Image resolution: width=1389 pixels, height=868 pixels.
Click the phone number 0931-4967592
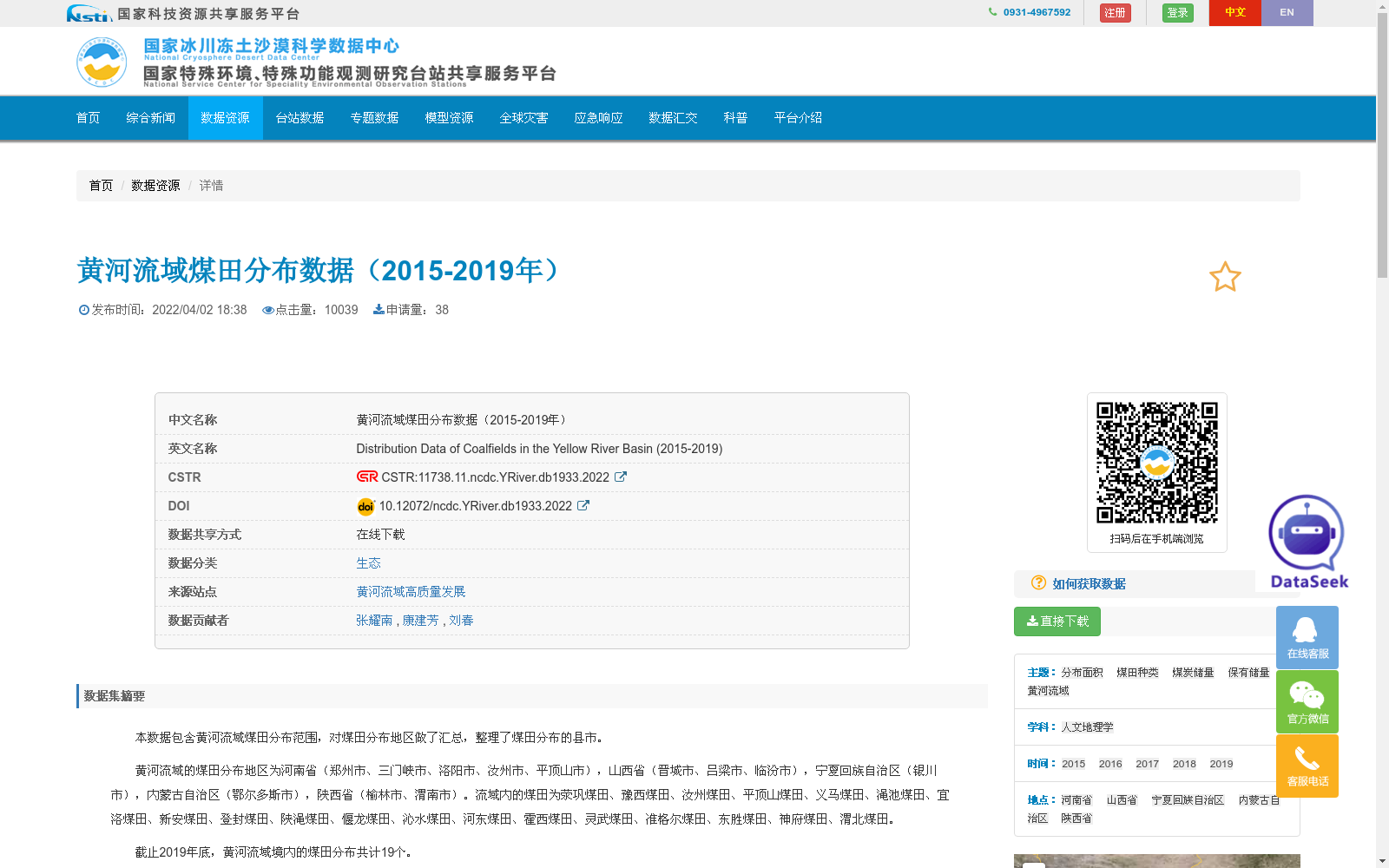(x=1037, y=12)
